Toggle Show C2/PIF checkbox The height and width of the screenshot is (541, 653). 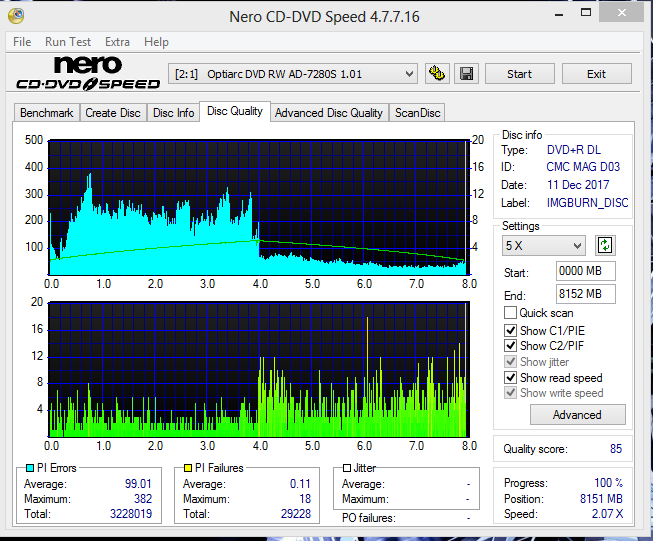click(x=510, y=345)
